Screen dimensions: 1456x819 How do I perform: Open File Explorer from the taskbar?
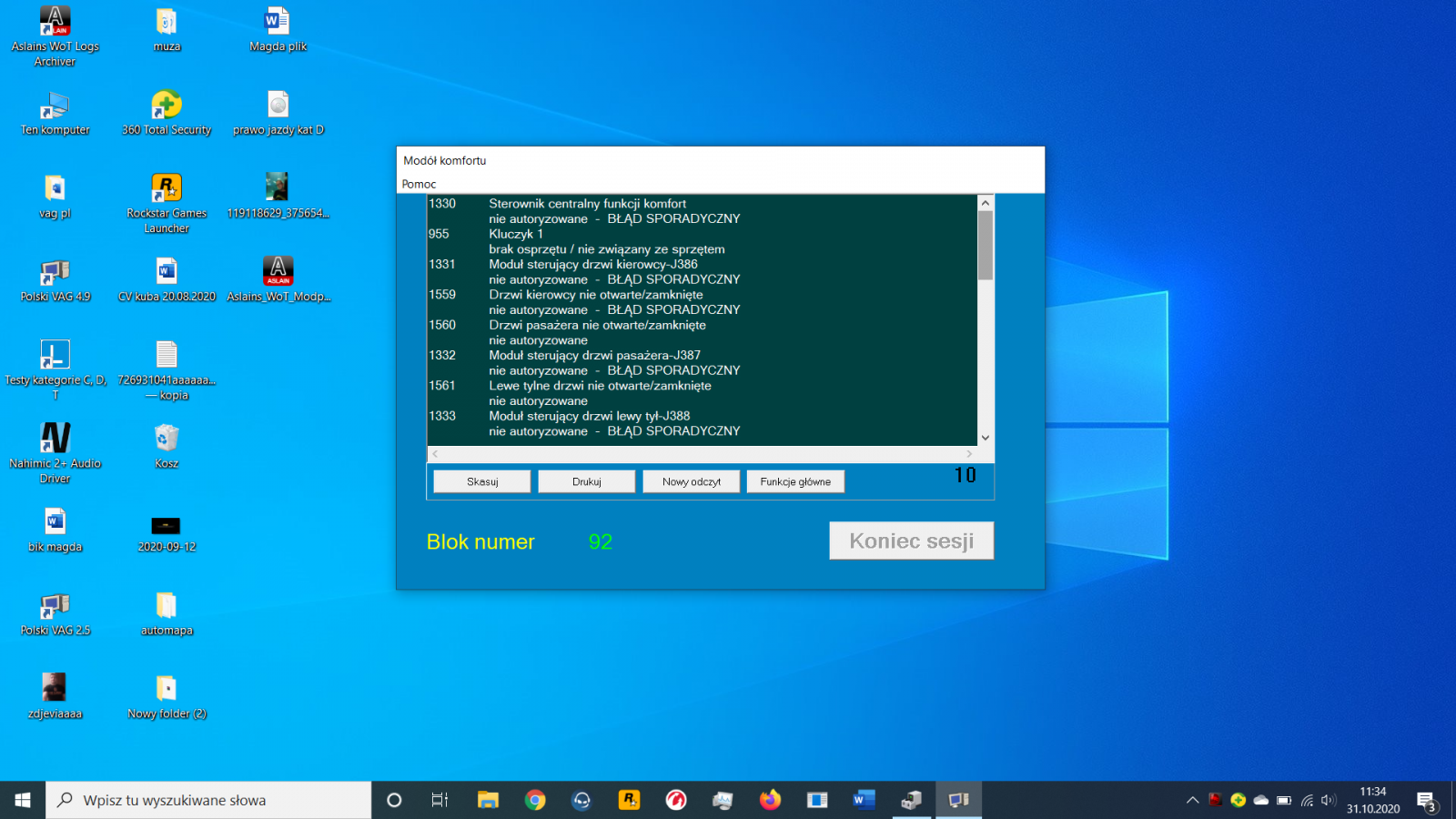(x=488, y=800)
